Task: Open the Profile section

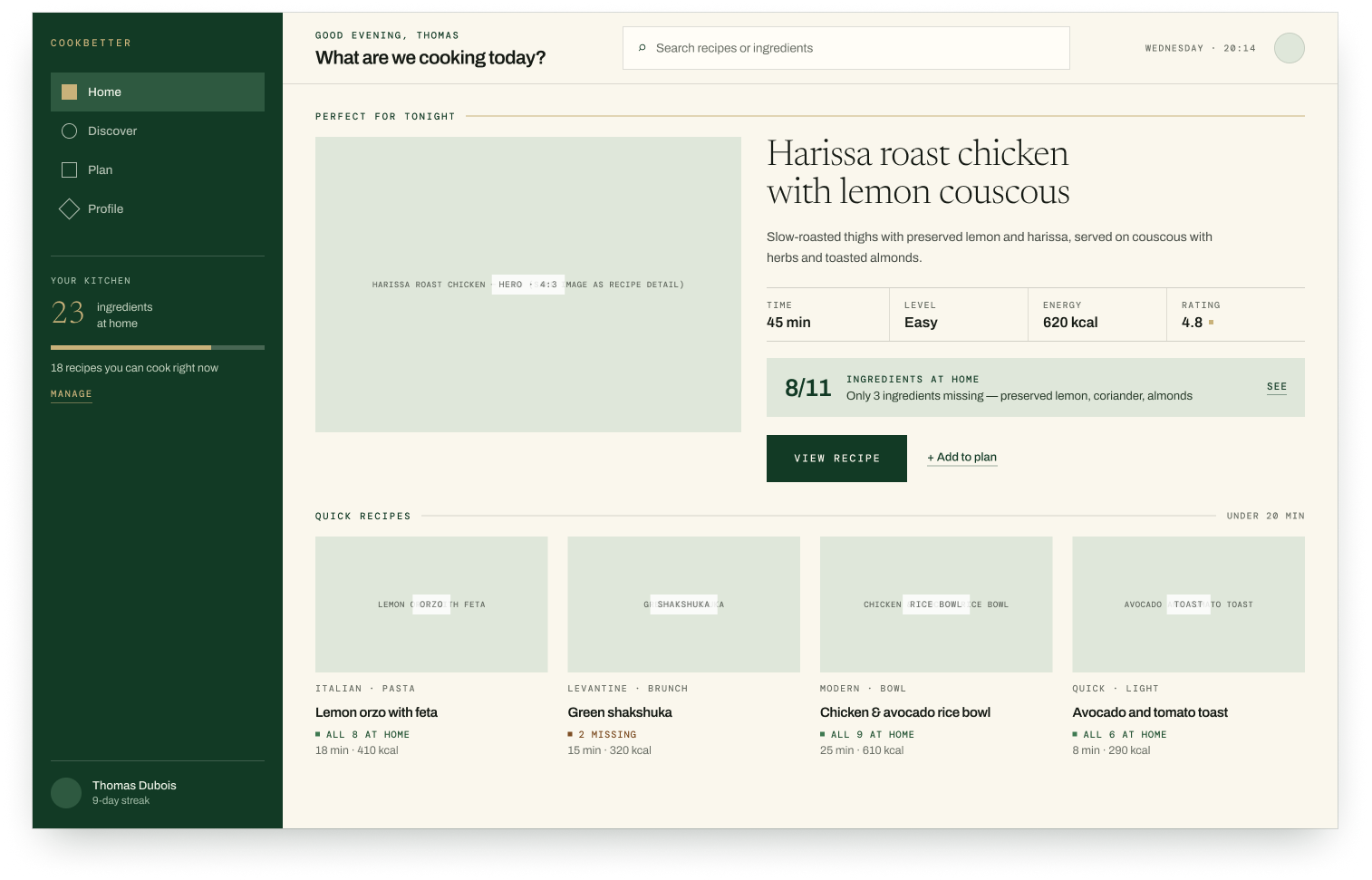Action: pyautogui.click(x=158, y=208)
